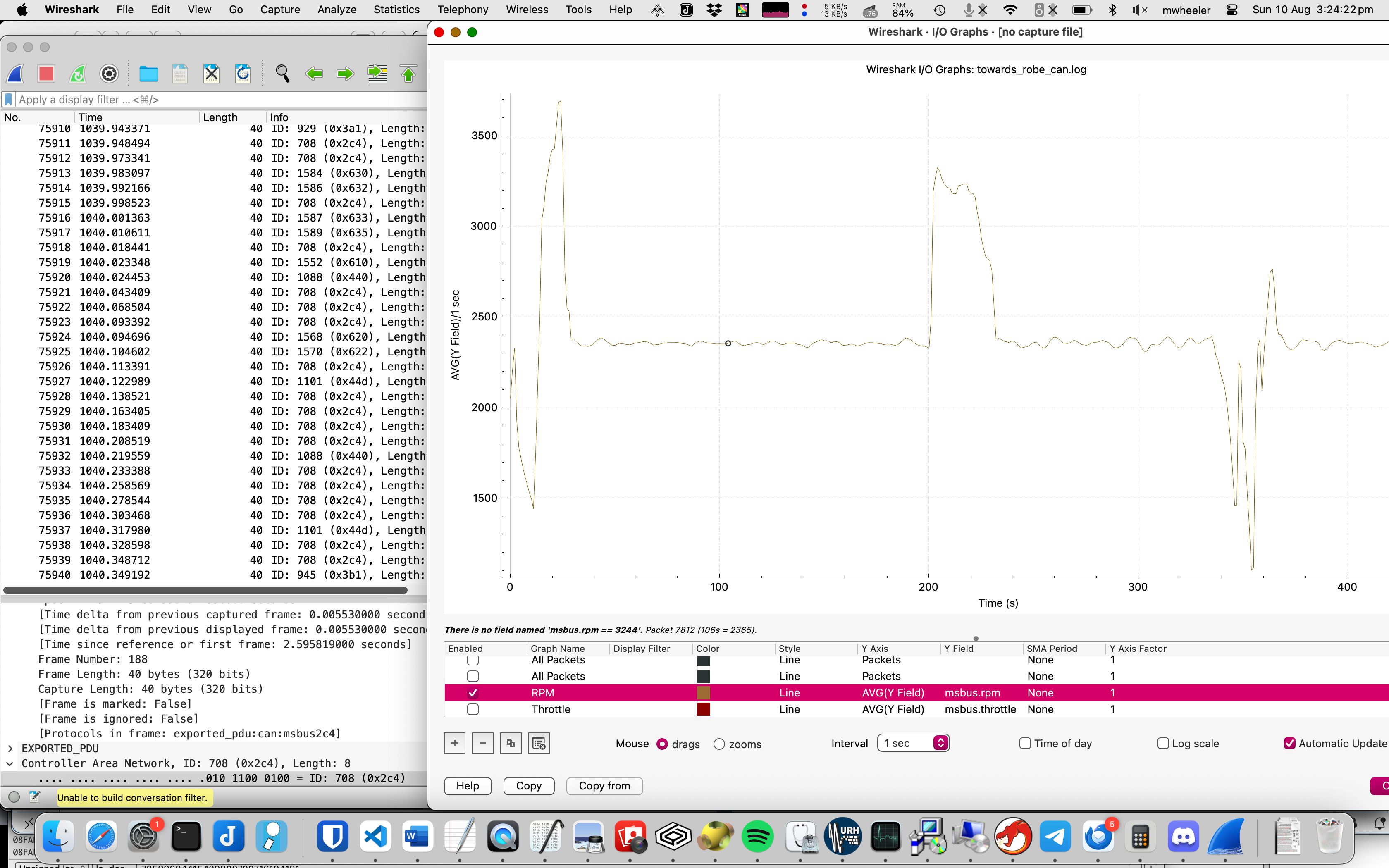Reload the capture file with the refresh icon
Image resolution: width=1389 pixels, height=868 pixels.
(243, 74)
